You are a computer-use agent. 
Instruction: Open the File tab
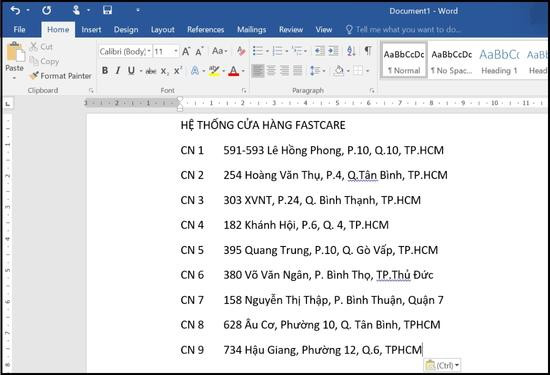[x=19, y=30]
